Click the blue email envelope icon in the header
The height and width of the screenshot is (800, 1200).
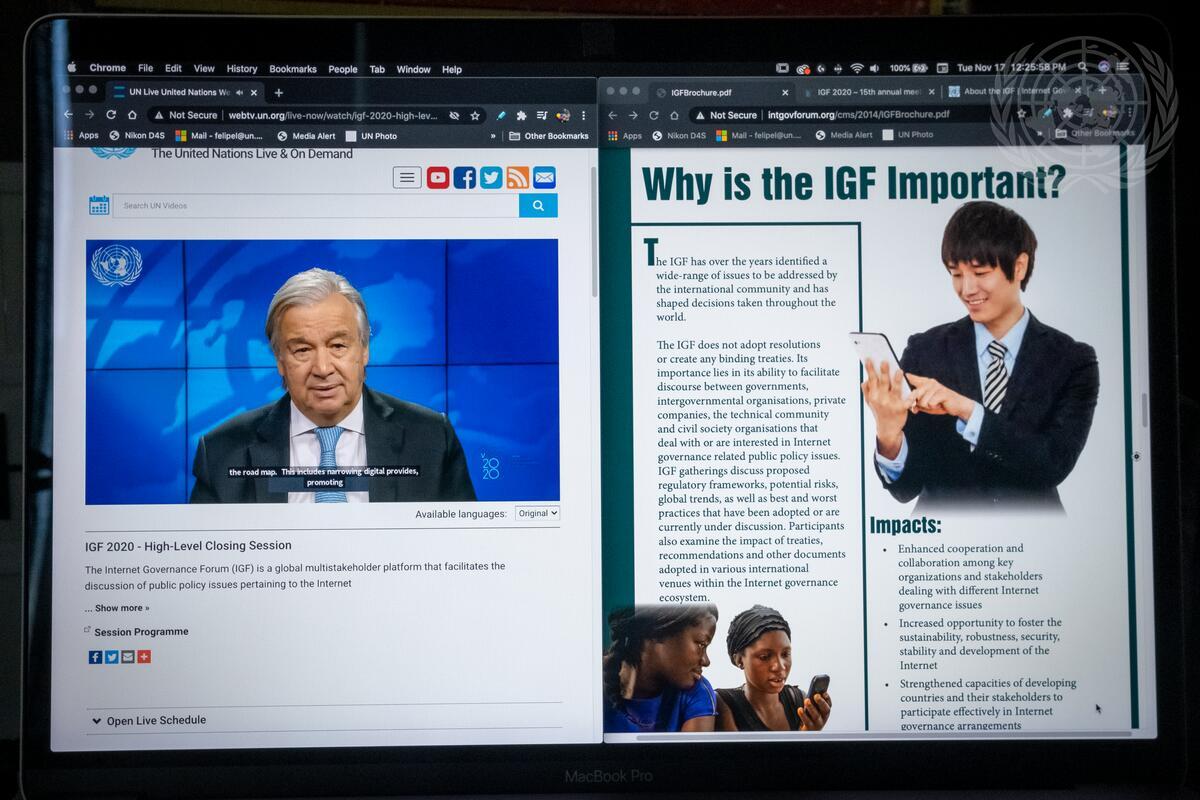544,178
